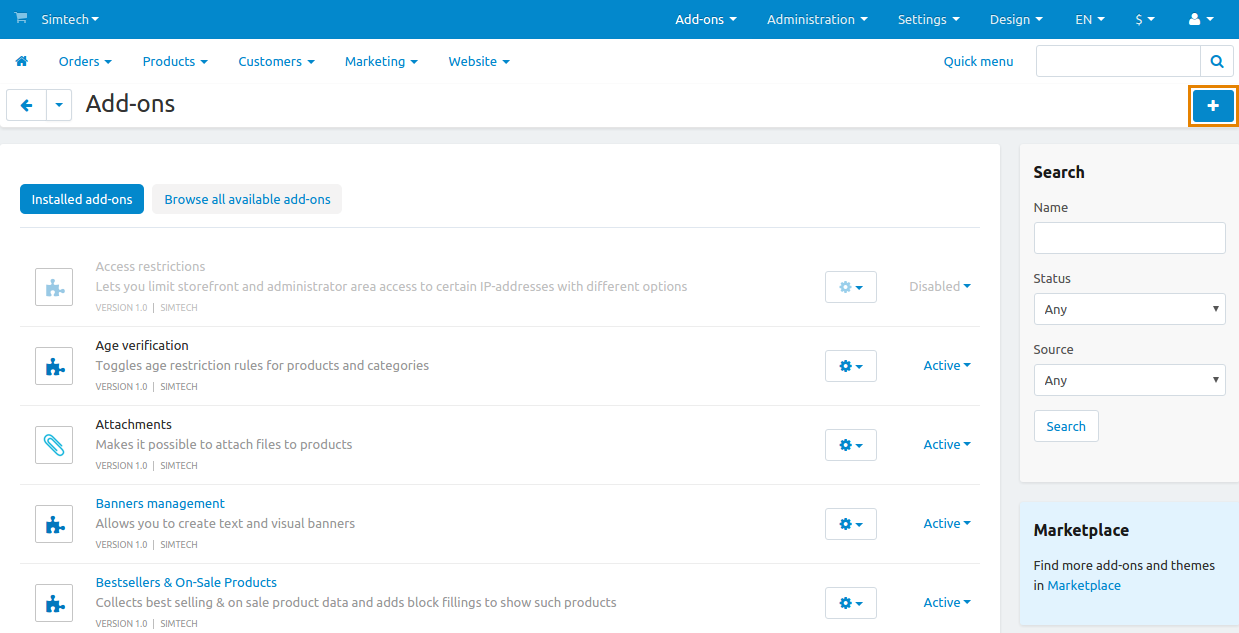This screenshot has width=1239, height=633.
Task: Open the Status dropdown in the Search panel
Action: (1129, 309)
